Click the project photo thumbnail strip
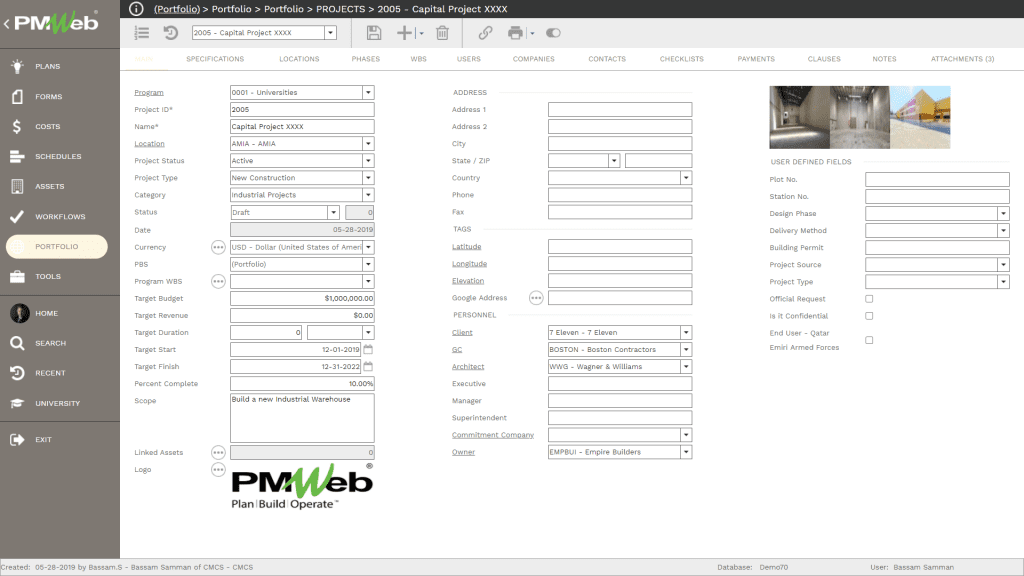1024x576 pixels. click(x=859, y=118)
